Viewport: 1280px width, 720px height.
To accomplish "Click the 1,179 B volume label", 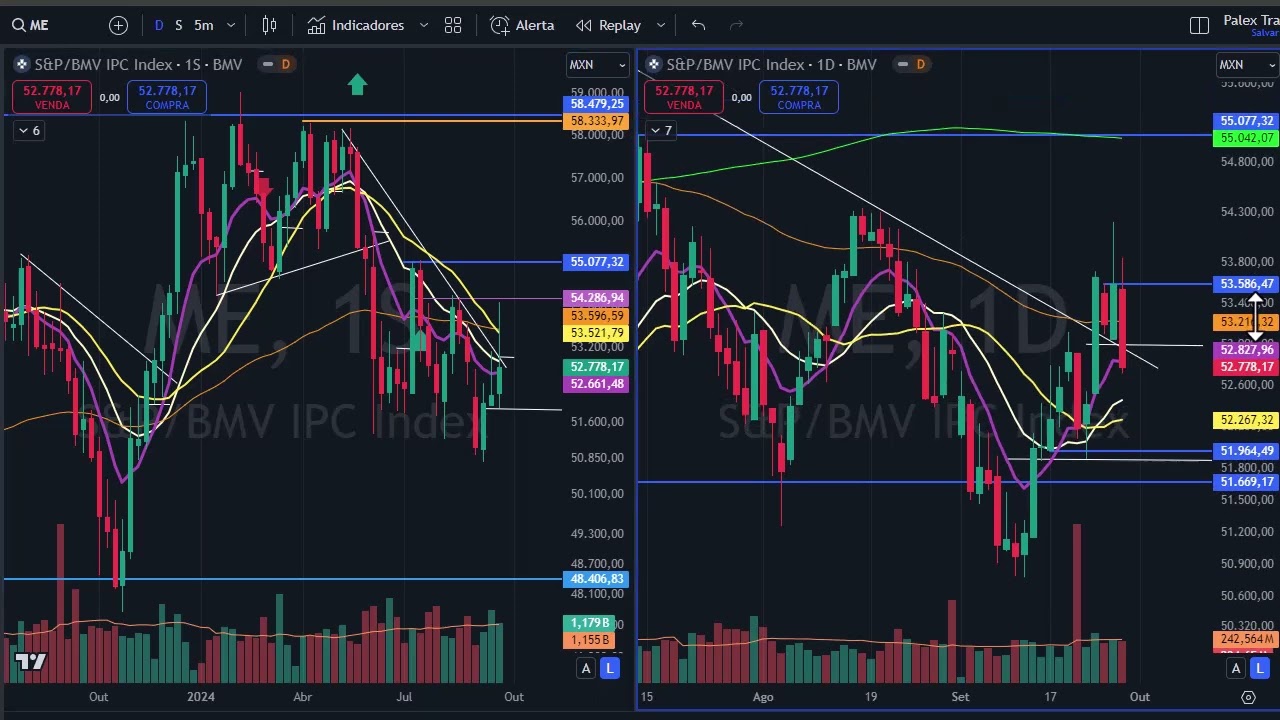I will pyautogui.click(x=590, y=623).
